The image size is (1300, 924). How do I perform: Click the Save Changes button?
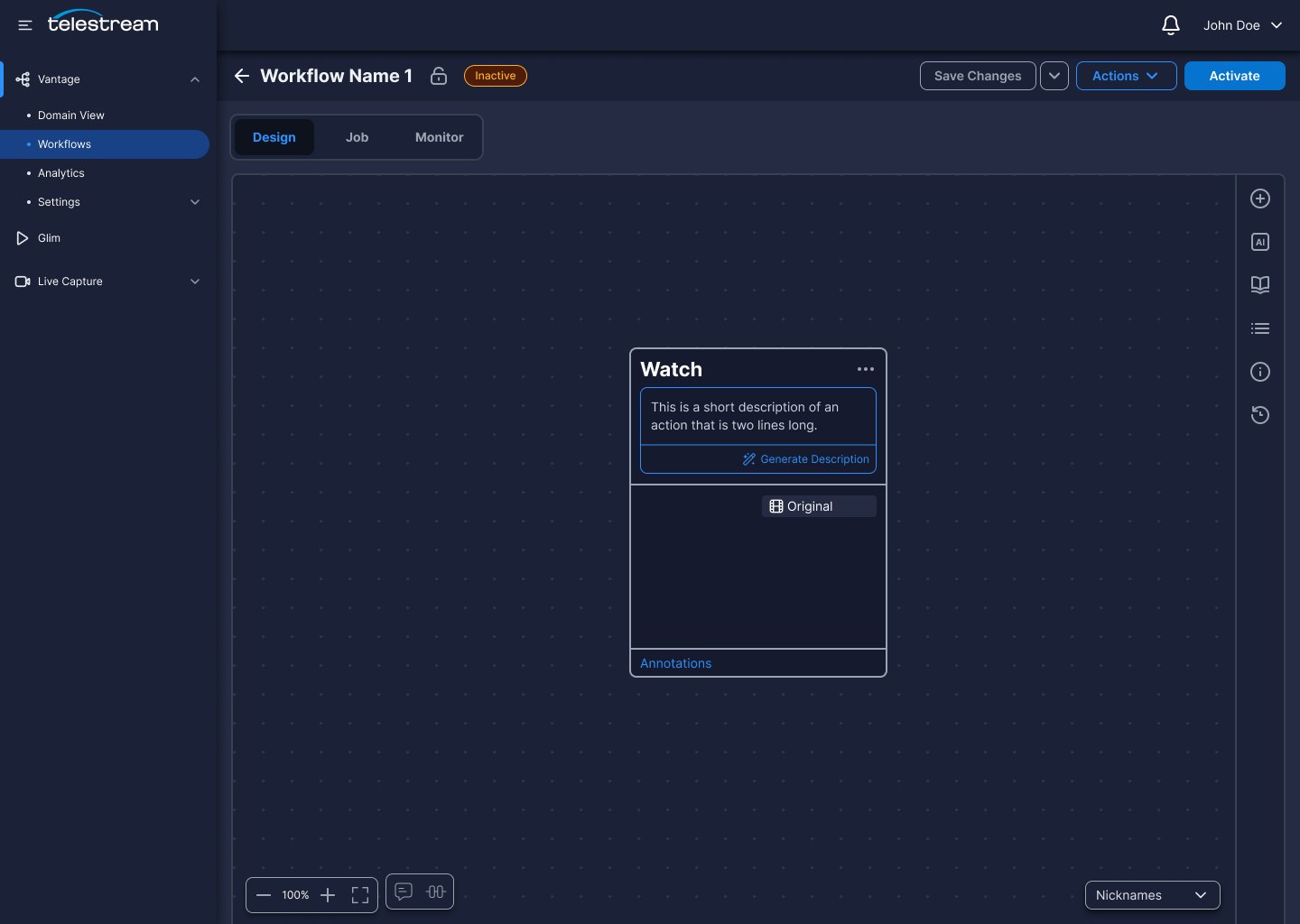pos(978,76)
